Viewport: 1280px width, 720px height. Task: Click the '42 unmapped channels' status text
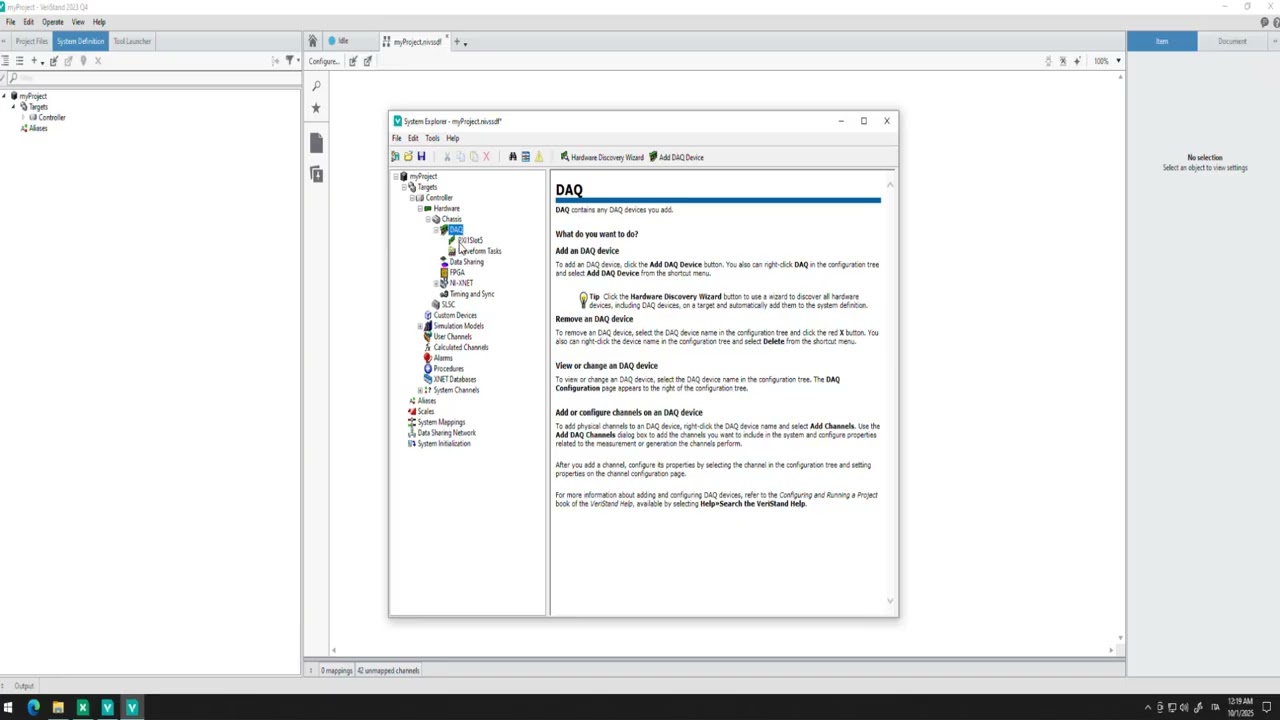pyautogui.click(x=388, y=671)
